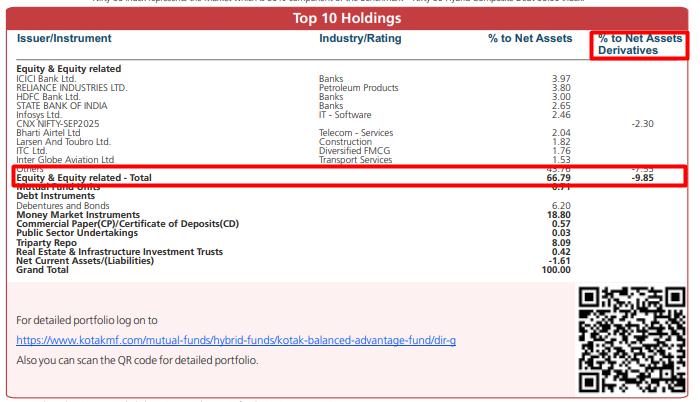Click 'Banks' industry in State Bank row

(331, 105)
